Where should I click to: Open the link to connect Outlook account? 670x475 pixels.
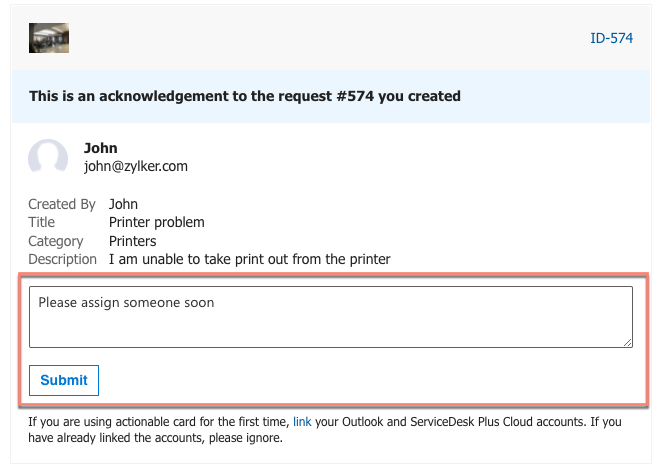(302, 422)
